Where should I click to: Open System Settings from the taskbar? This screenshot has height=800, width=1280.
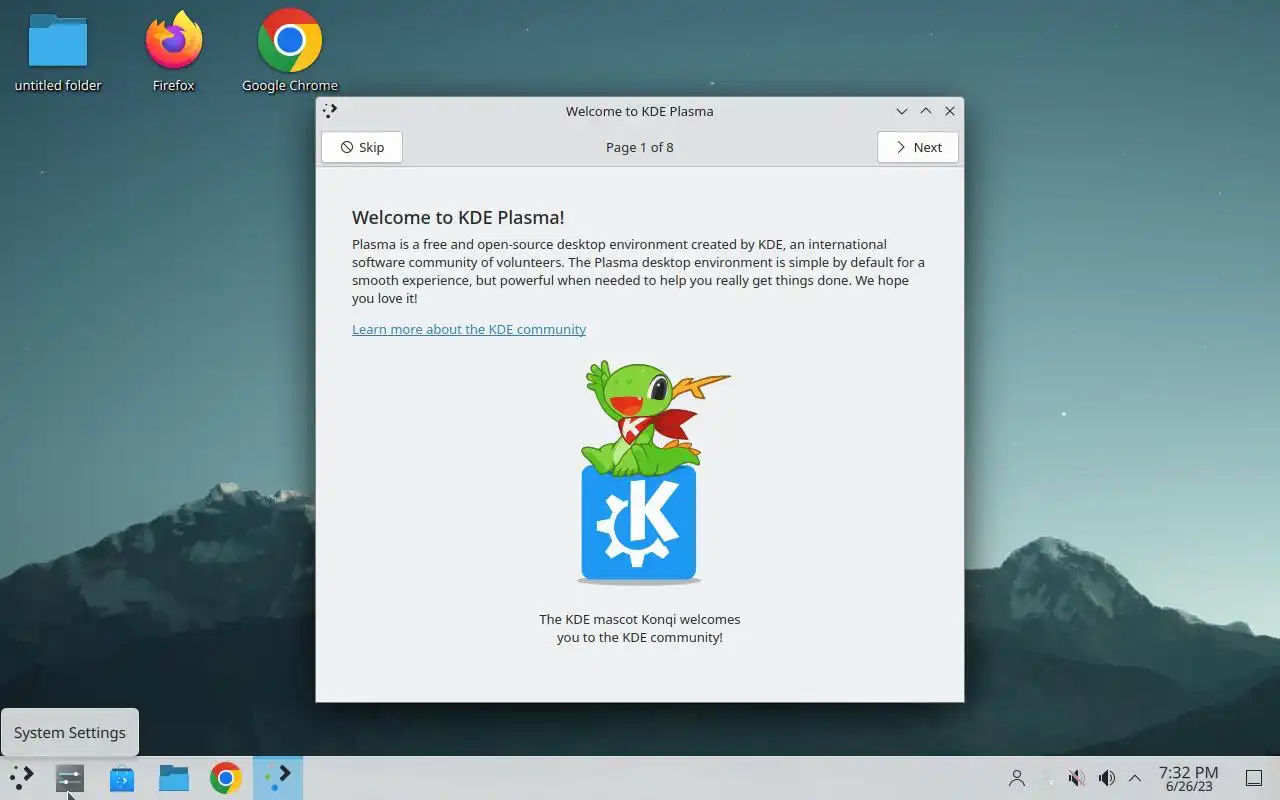[x=70, y=778]
